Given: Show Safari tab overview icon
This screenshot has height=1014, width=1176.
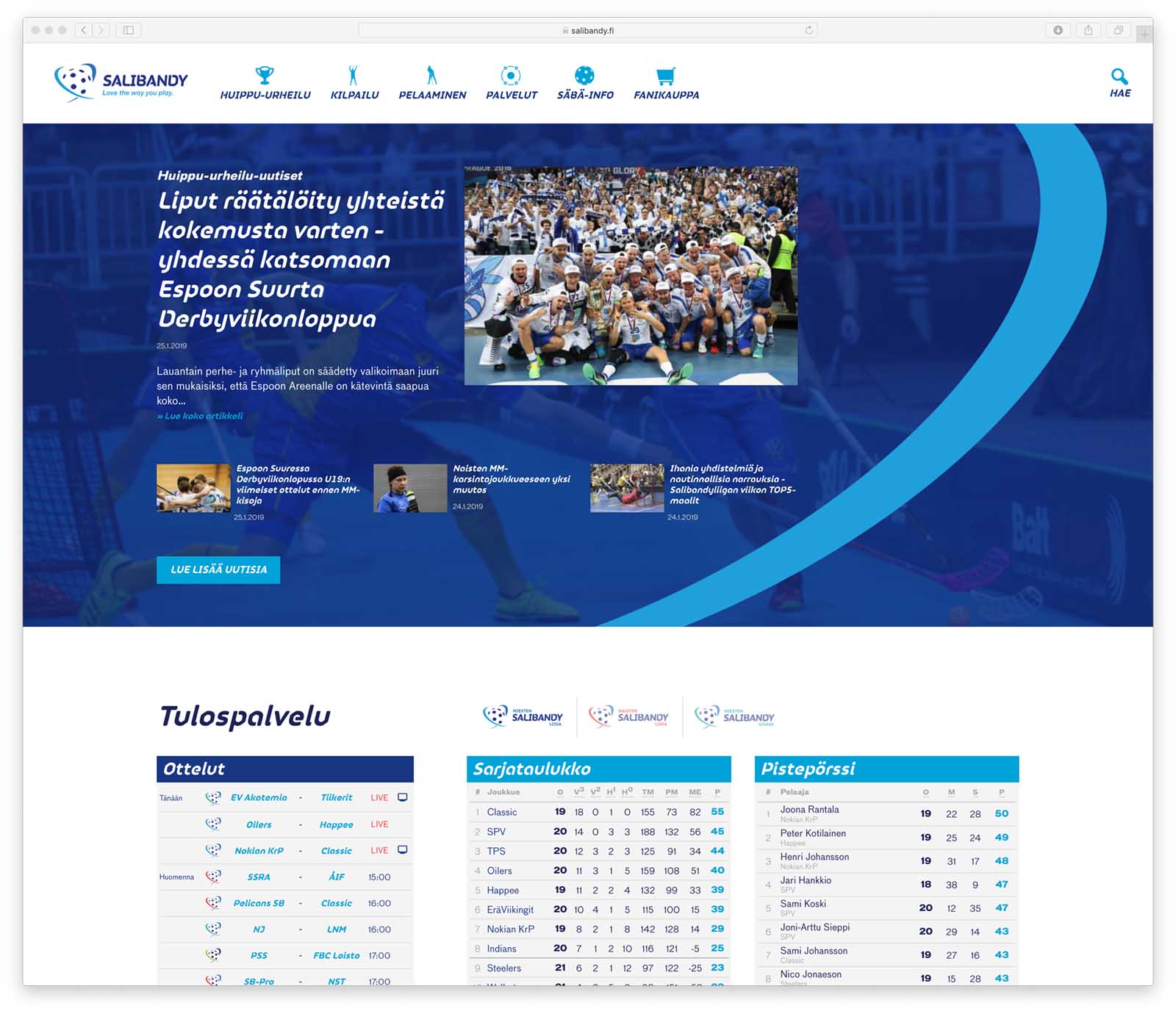Looking at the screenshot, I should tap(1118, 30).
